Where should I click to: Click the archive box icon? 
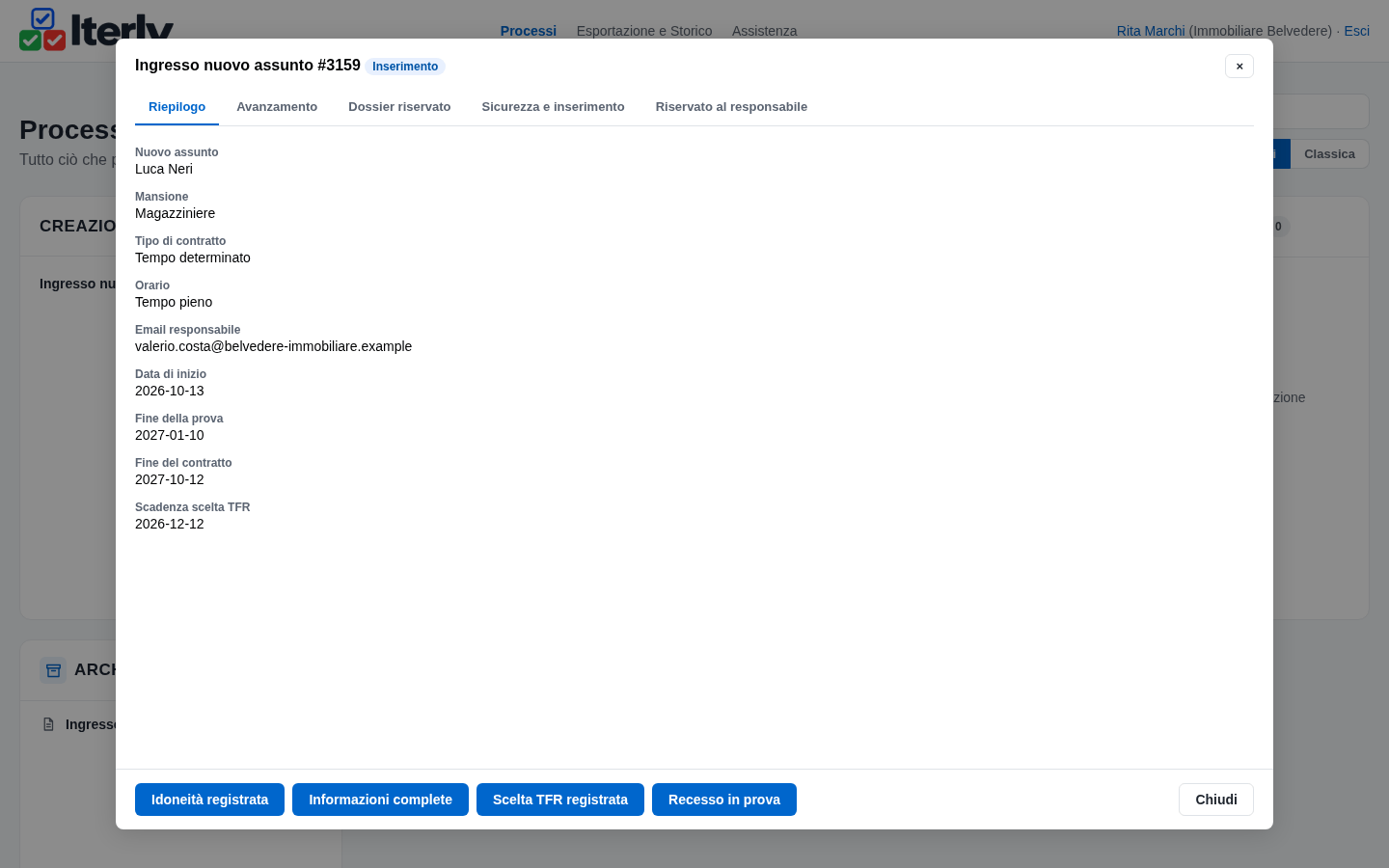point(53,670)
